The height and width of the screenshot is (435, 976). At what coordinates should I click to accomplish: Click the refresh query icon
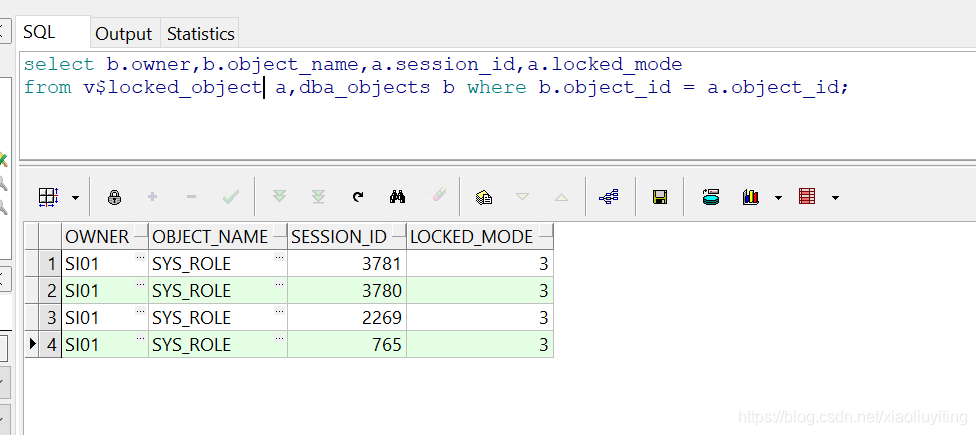358,197
